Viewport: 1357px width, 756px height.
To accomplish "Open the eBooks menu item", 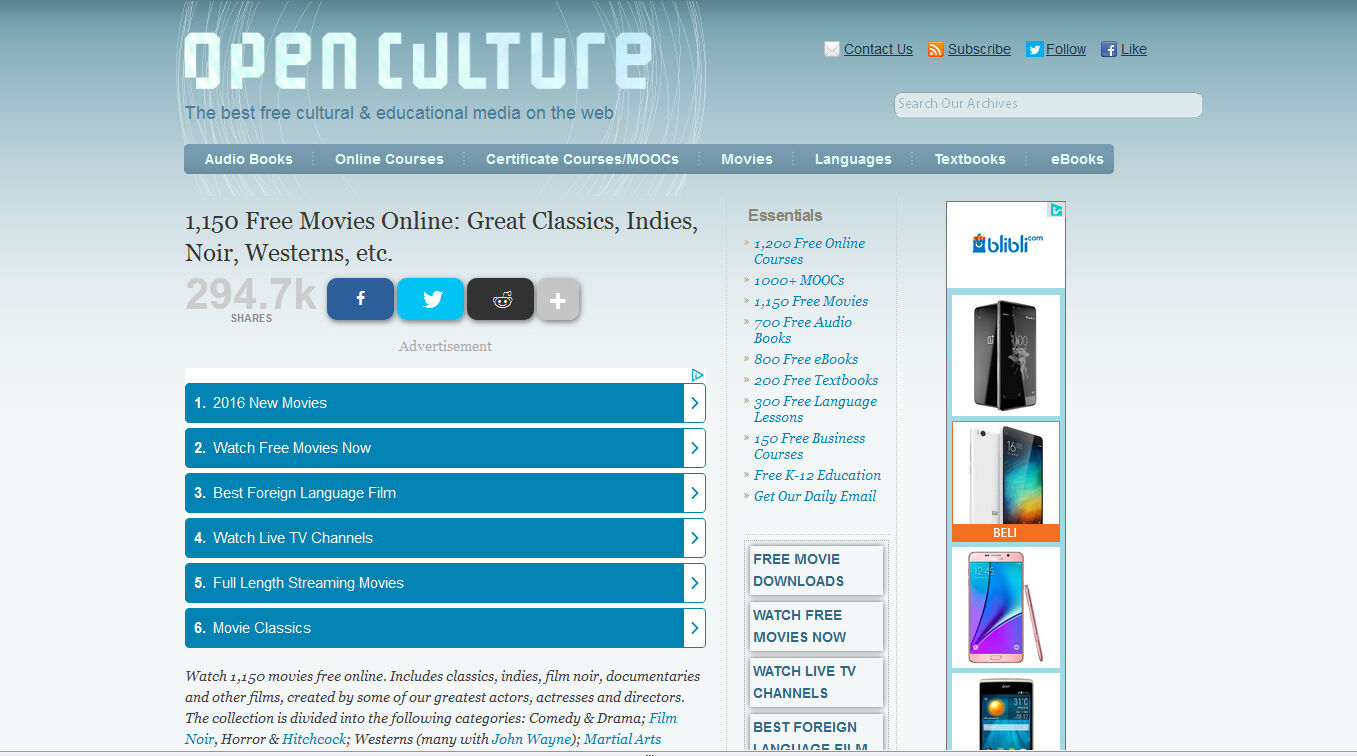I will pyautogui.click(x=1077, y=159).
